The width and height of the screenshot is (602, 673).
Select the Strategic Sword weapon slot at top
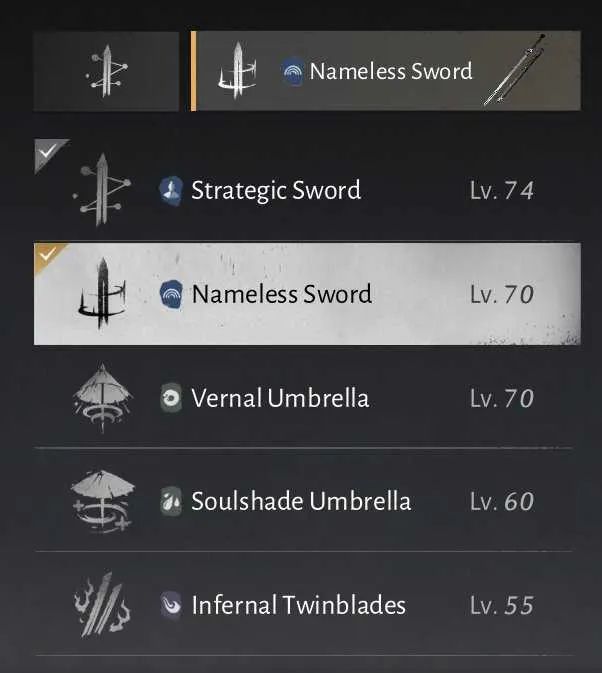(106, 71)
